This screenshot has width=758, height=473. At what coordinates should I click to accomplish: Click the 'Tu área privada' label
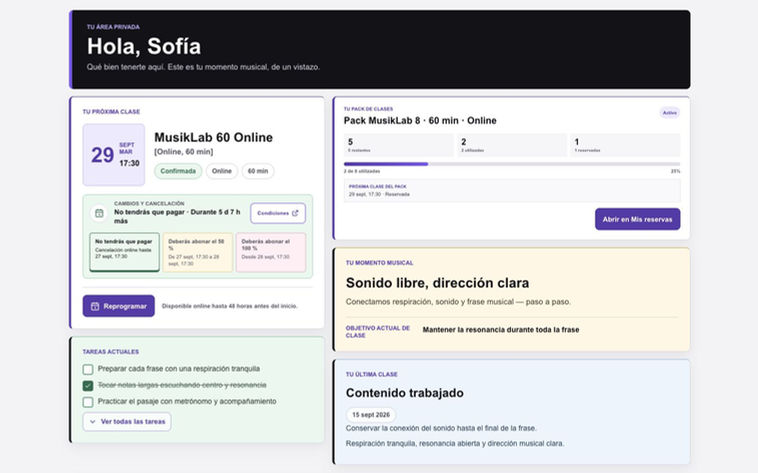(113, 27)
